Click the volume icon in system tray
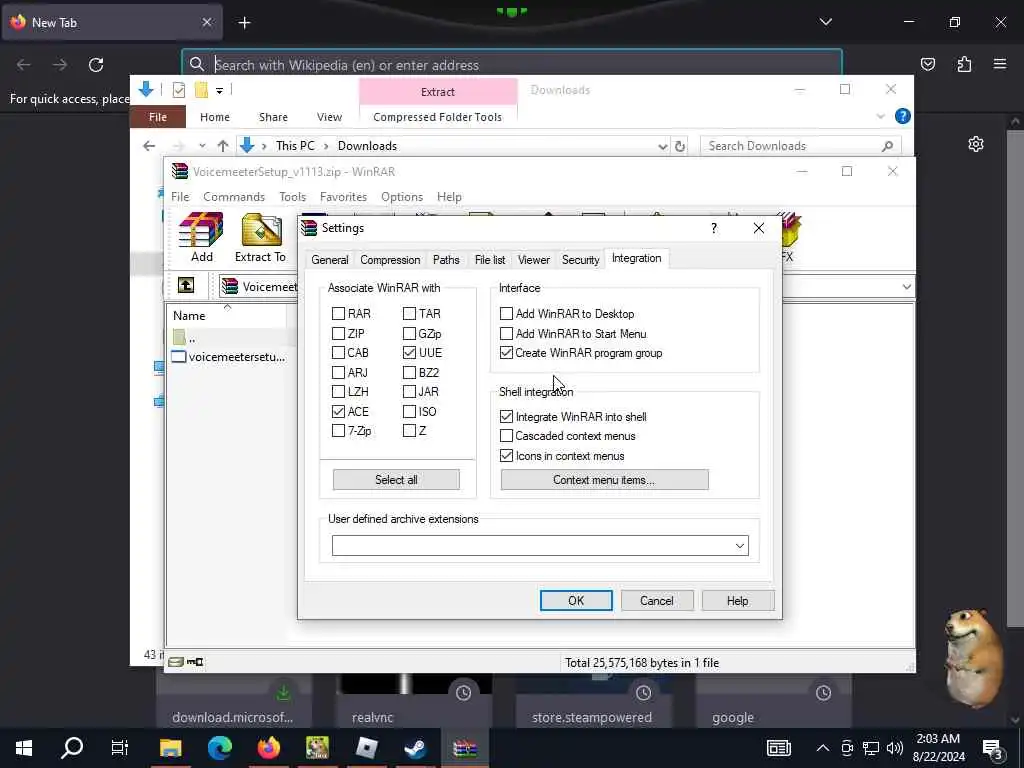 [x=895, y=748]
